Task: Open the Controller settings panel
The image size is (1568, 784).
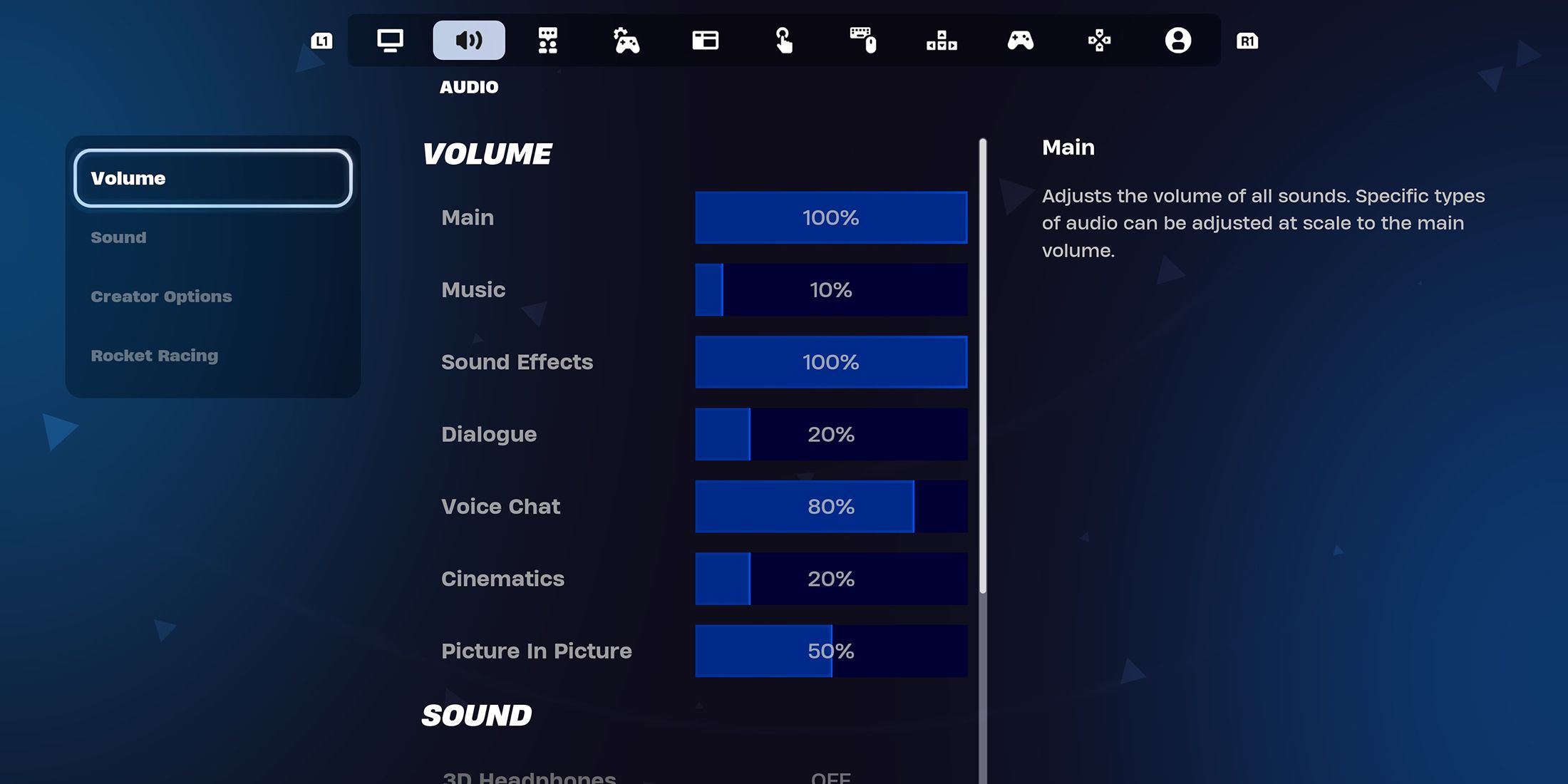Action: (1019, 40)
